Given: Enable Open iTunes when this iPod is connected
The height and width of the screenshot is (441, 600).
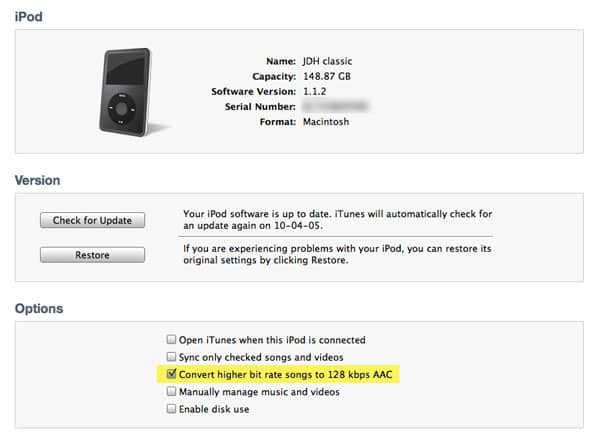Looking at the screenshot, I should tap(171, 340).
